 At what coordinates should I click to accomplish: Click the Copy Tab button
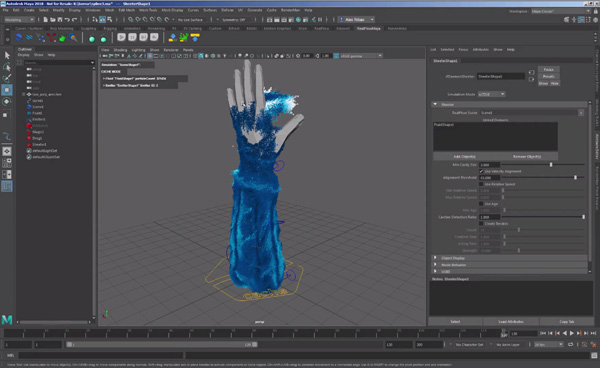(x=566, y=322)
